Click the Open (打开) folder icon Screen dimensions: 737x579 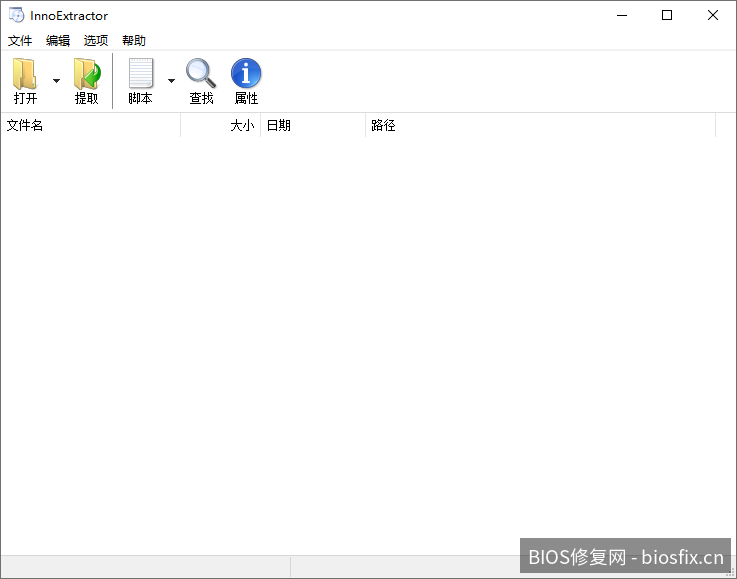pos(25,76)
